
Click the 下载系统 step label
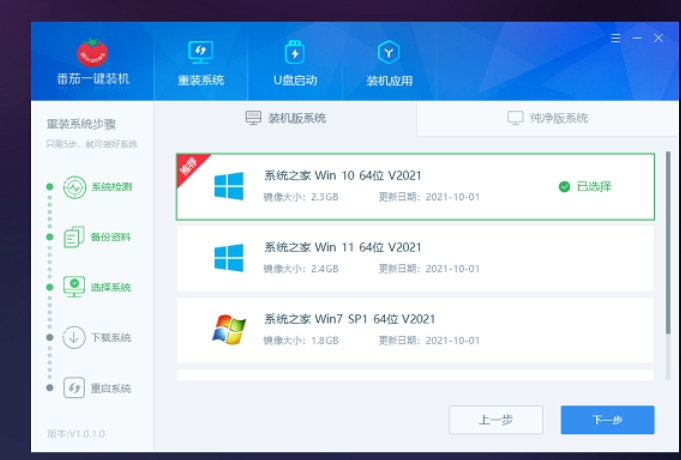pyautogui.click(x=111, y=338)
